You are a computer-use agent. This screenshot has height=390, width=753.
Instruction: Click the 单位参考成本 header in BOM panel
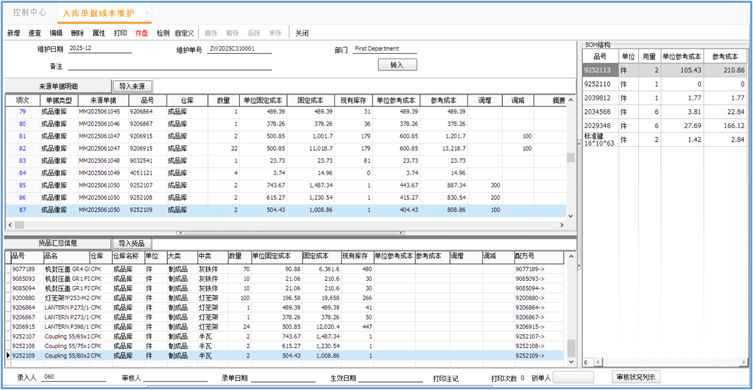(x=682, y=57)
